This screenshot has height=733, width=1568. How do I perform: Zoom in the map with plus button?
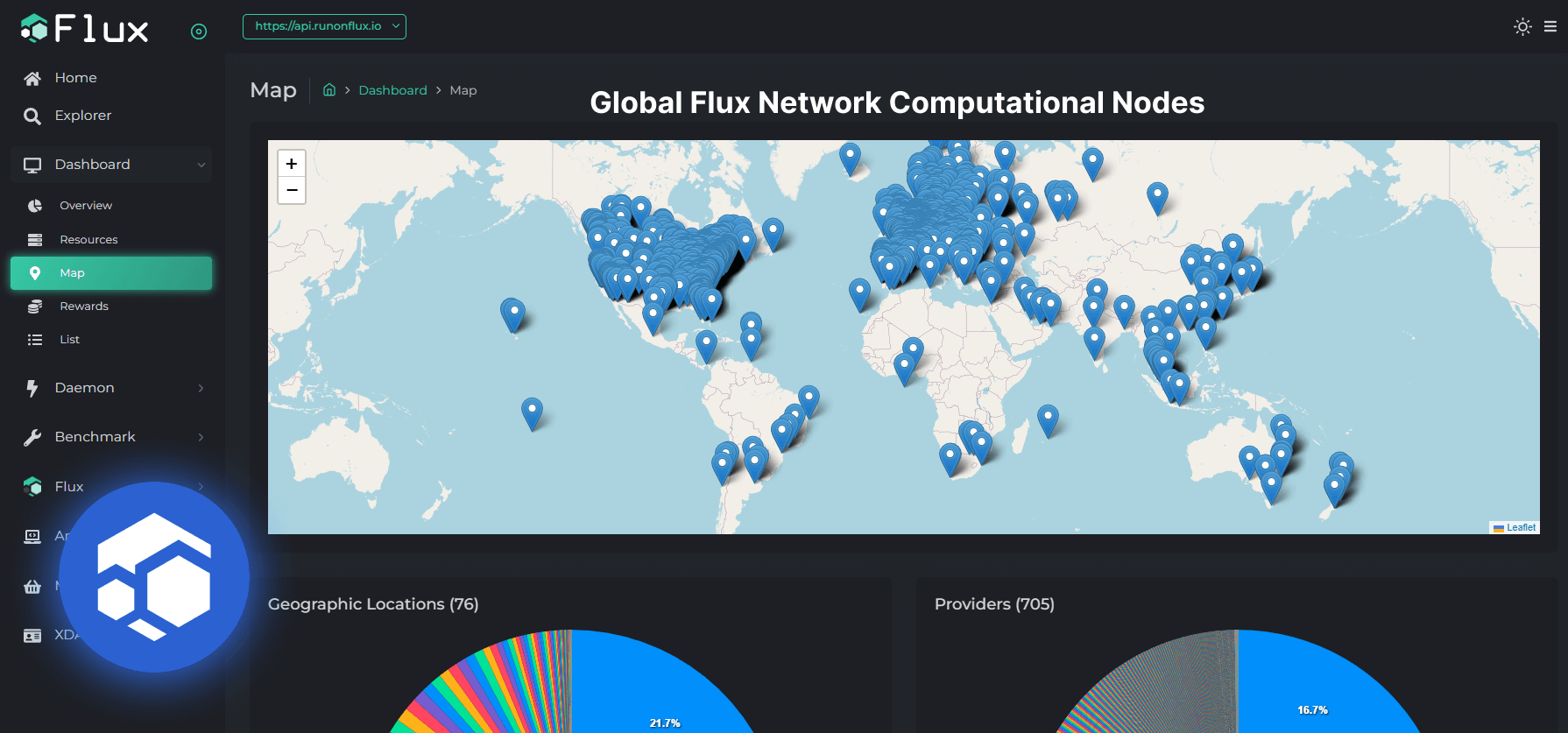[x=292, y=164]
